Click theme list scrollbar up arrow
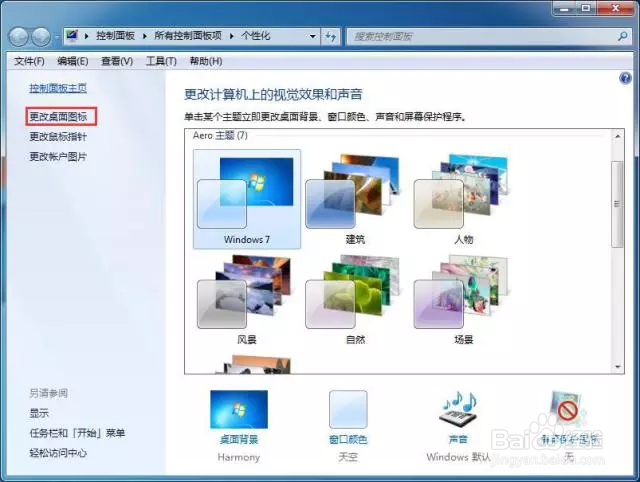 click(x=618, y=136)
